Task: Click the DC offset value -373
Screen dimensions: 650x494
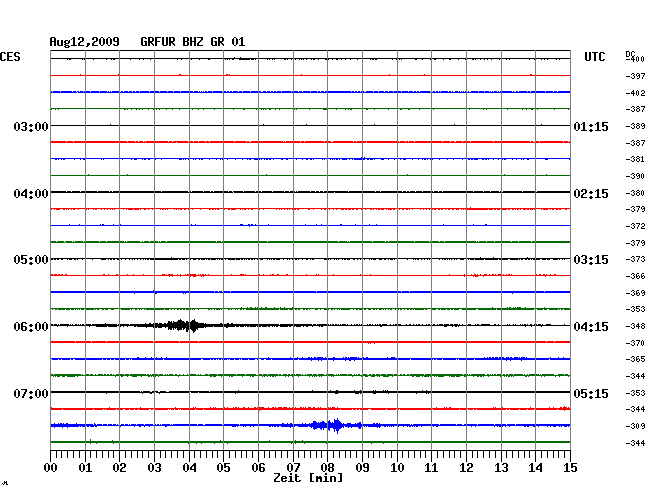Action: (x=635, y=259)
